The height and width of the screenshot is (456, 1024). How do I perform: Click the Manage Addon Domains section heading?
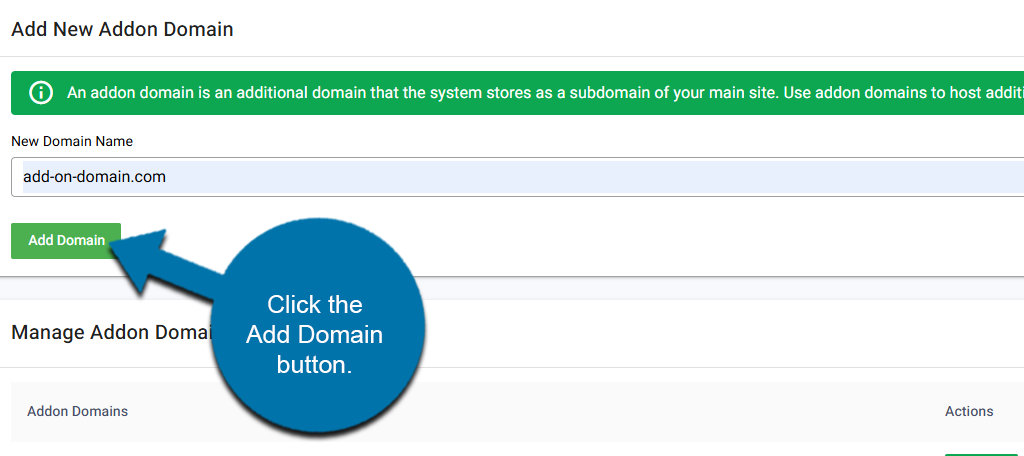pos(108,332)
